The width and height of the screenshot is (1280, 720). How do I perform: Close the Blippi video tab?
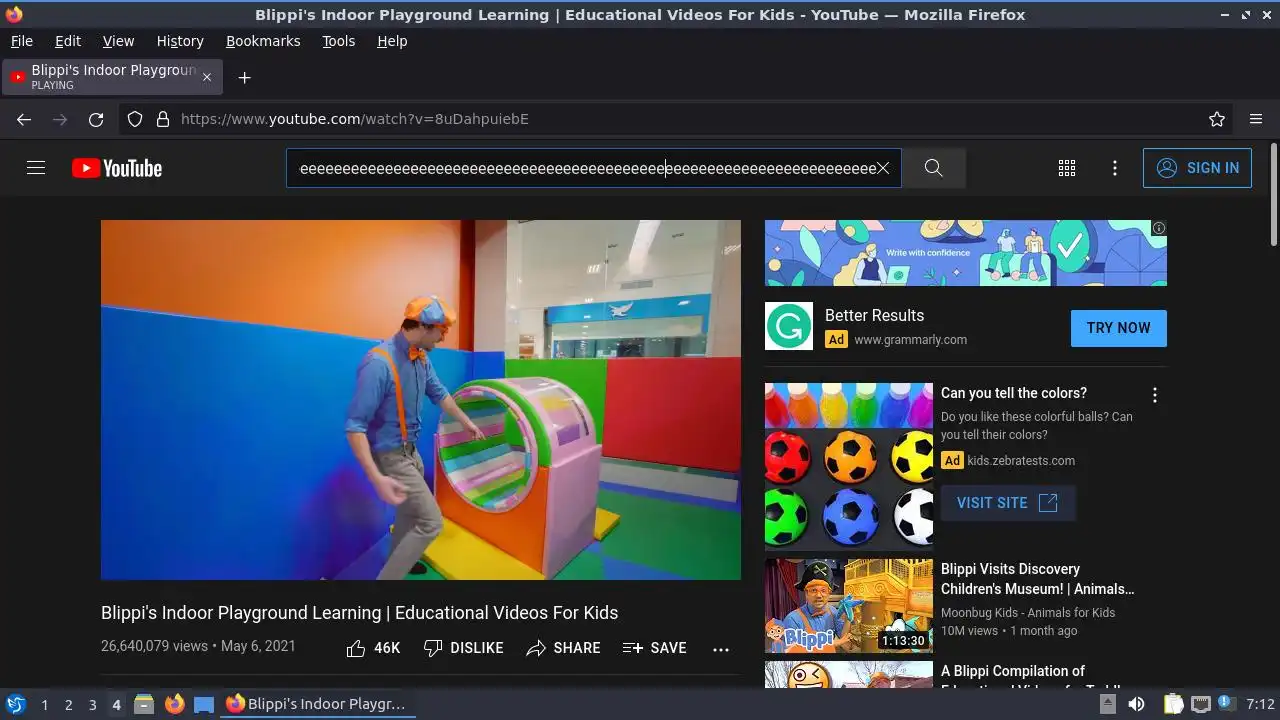[x=207, y=77]
